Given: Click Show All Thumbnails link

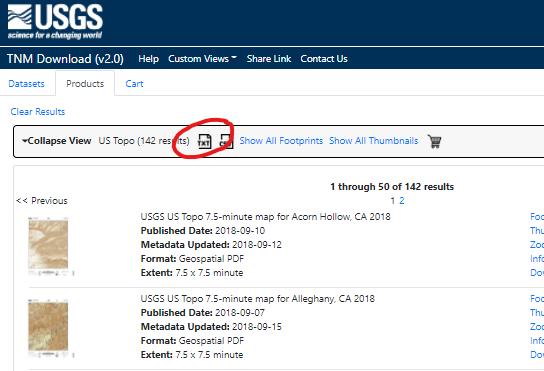Looking at the screenshot, I should 374,141.
